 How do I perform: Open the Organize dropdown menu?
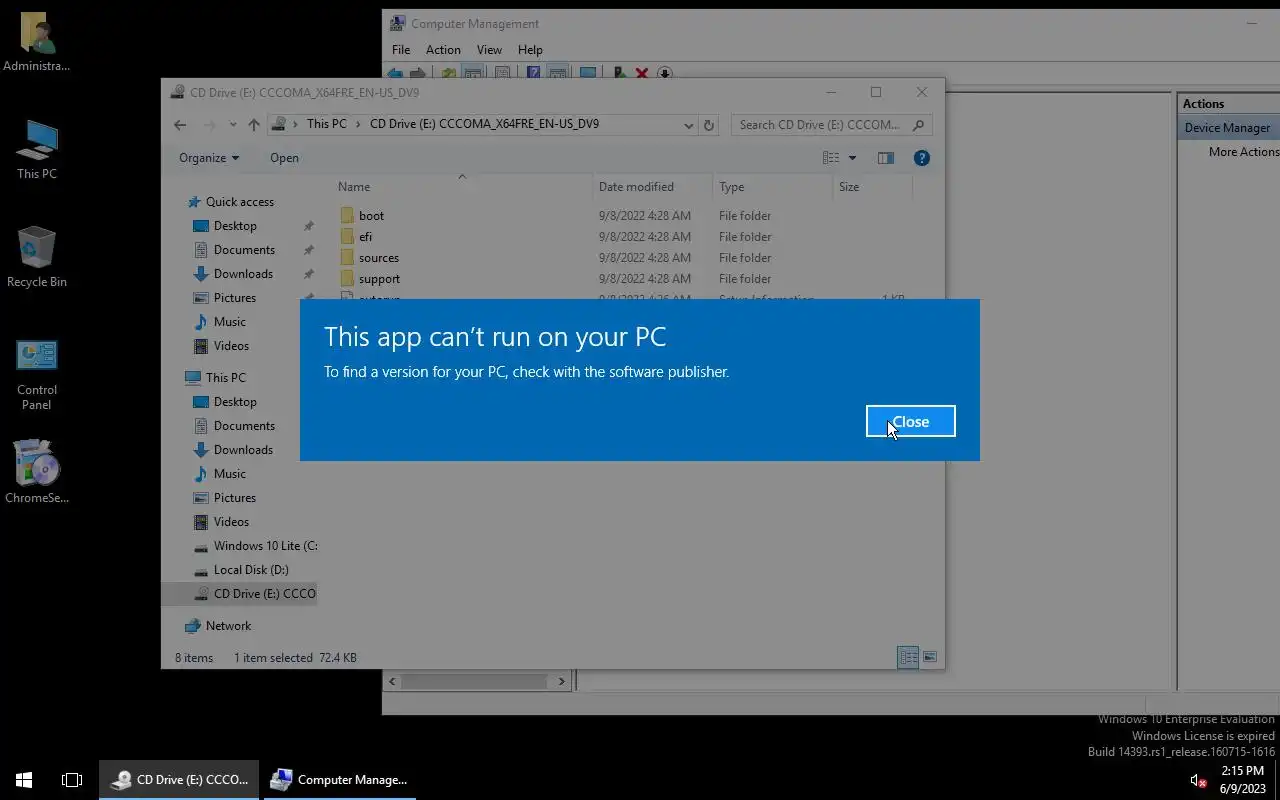[209, 157]
